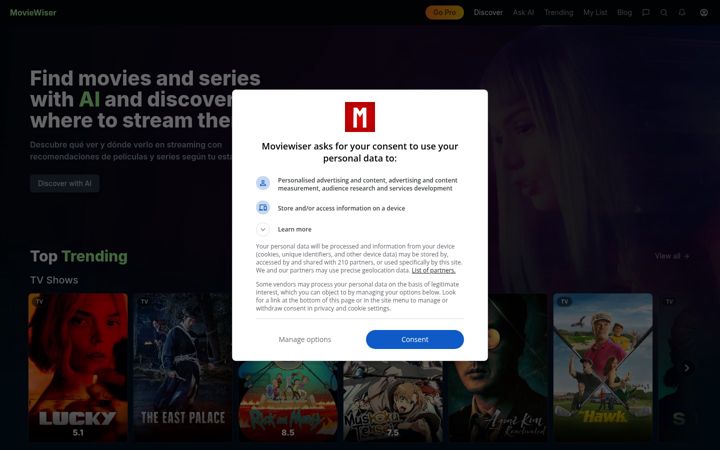This screenshot has width=720, height=450.
Task: Click the device storage icon
Action: [263, 208]
